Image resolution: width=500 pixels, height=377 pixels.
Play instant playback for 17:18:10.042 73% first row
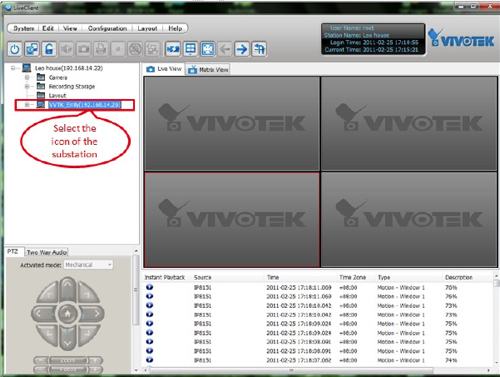(x=150, y=305)
